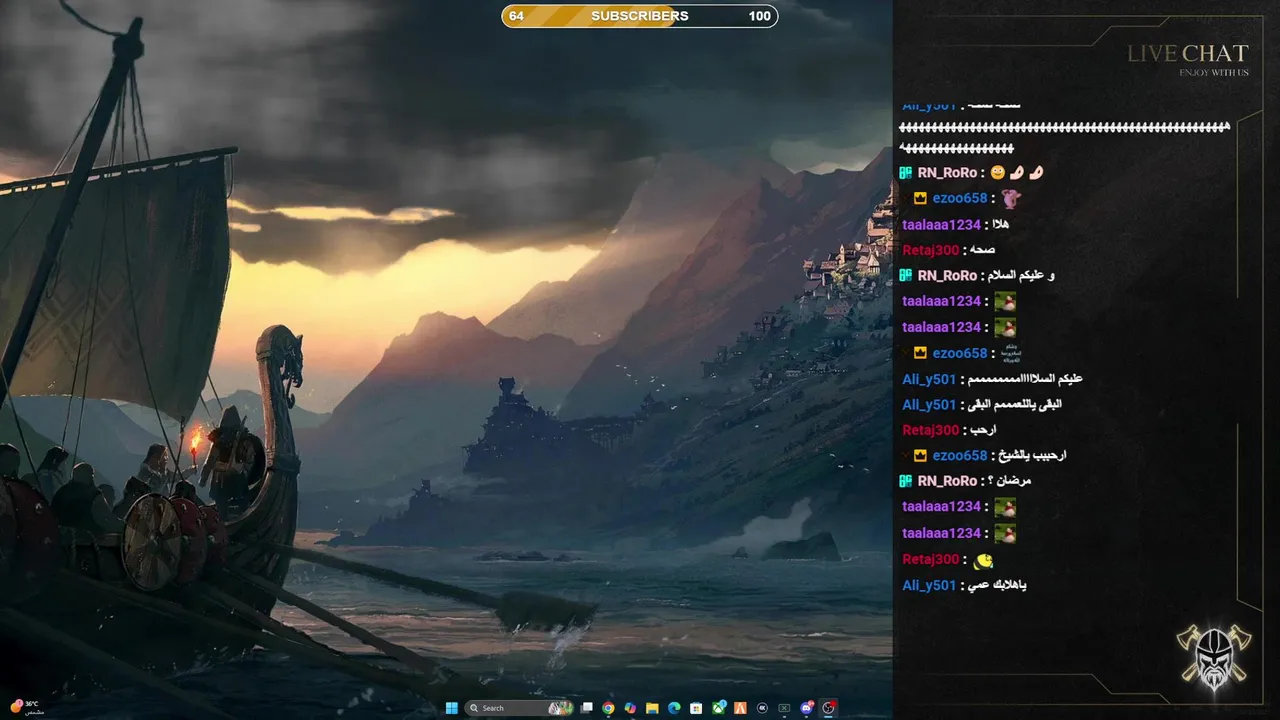Click the yellow emoji in Retaj300's last message

[983, 560]
